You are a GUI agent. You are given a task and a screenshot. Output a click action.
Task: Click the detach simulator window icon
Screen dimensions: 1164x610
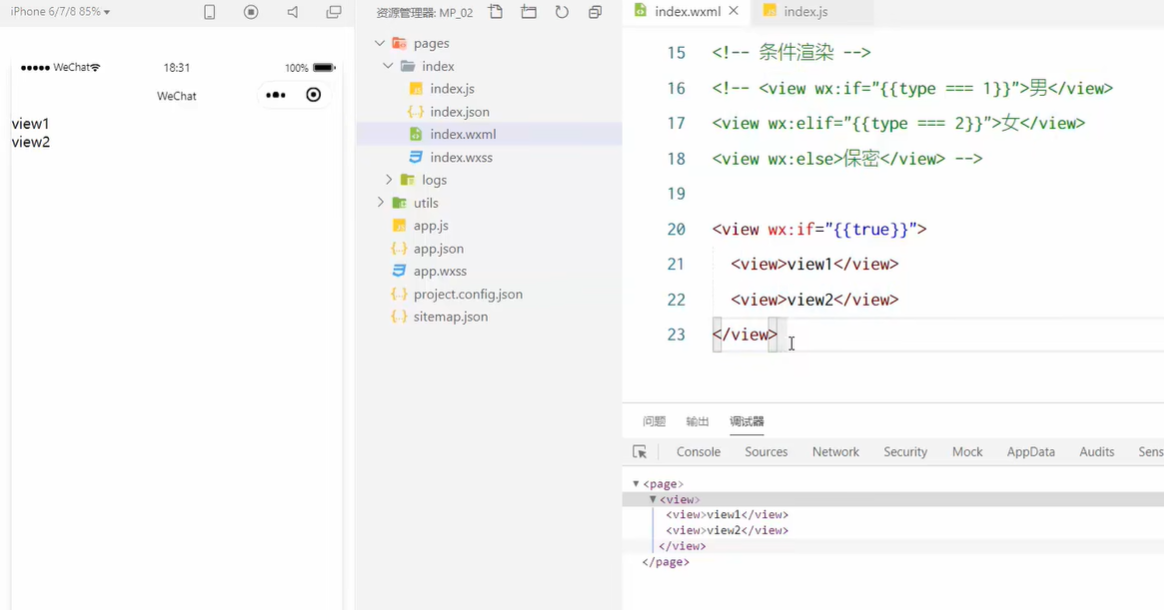(334, 12)
